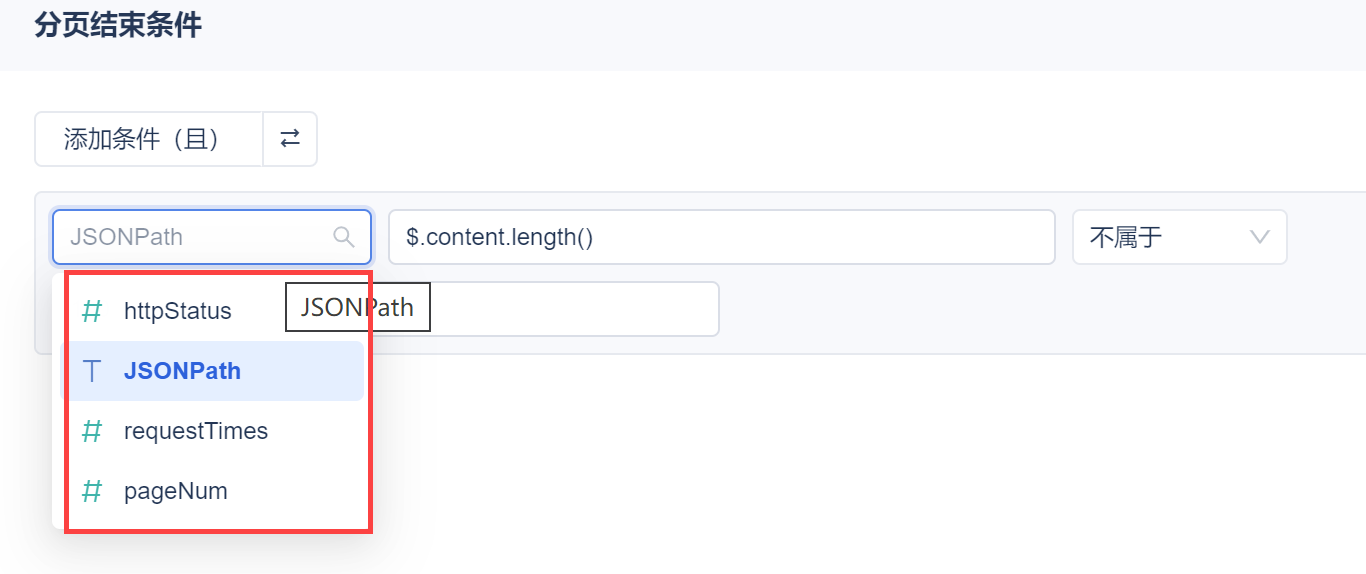Select httpStatus from the dropdown list
The width and height of the screenshot is (1366, 574).
click(x=177, y=311)
